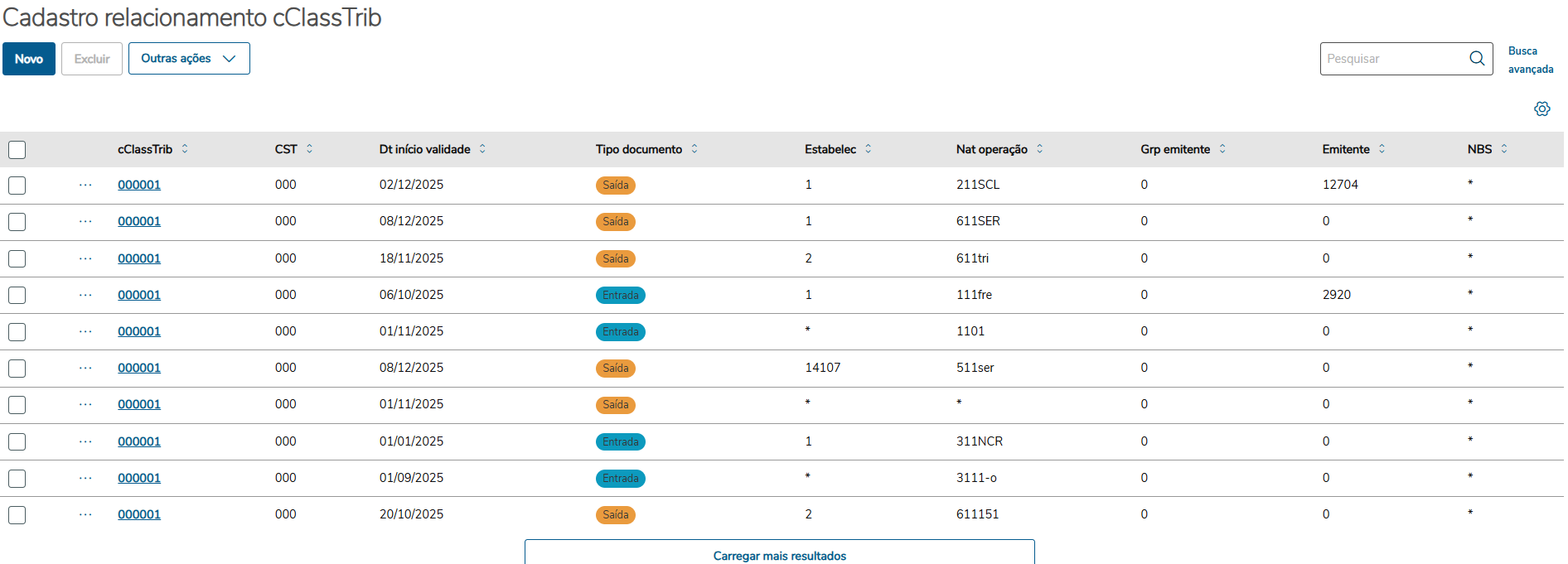1568x564 pixels.
Task: Sort the table by NBS column
Action: coord(1503,149)
